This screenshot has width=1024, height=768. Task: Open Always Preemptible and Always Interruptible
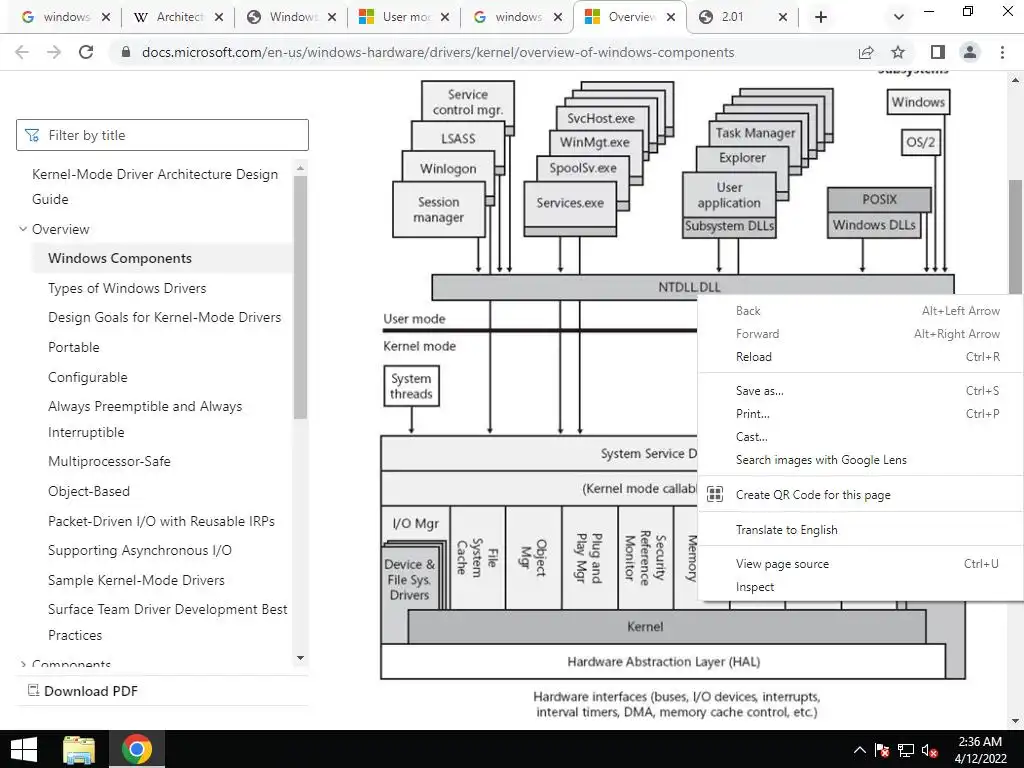145,419
